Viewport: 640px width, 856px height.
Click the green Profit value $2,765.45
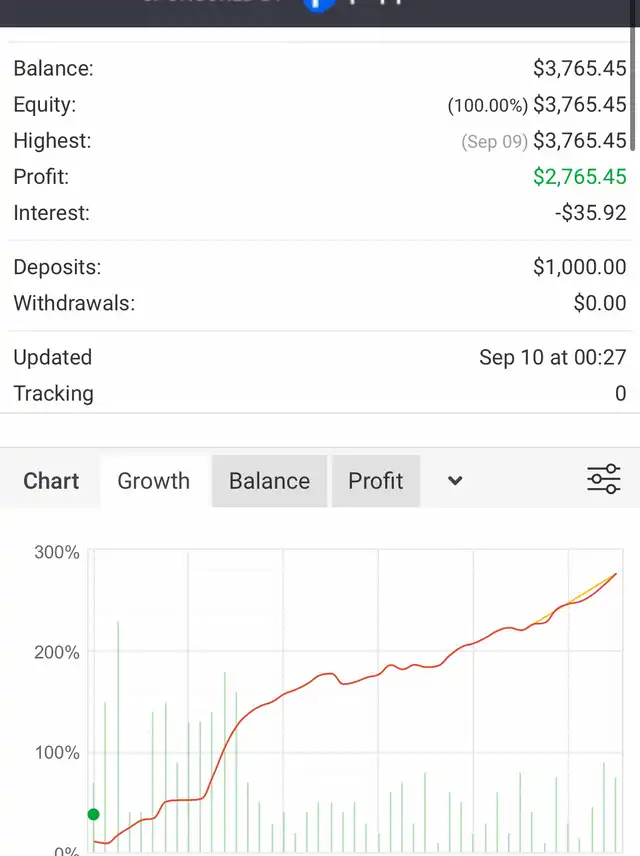point(579,177)
